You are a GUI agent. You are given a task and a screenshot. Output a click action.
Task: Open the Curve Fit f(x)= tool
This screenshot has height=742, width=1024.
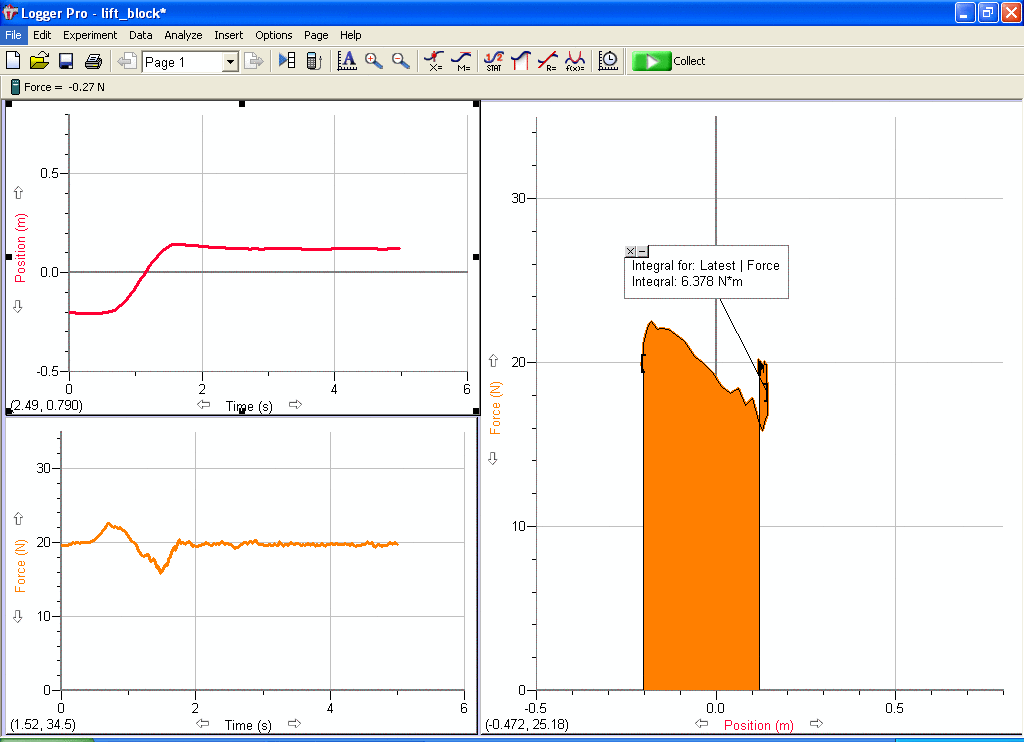pos(575,61)
